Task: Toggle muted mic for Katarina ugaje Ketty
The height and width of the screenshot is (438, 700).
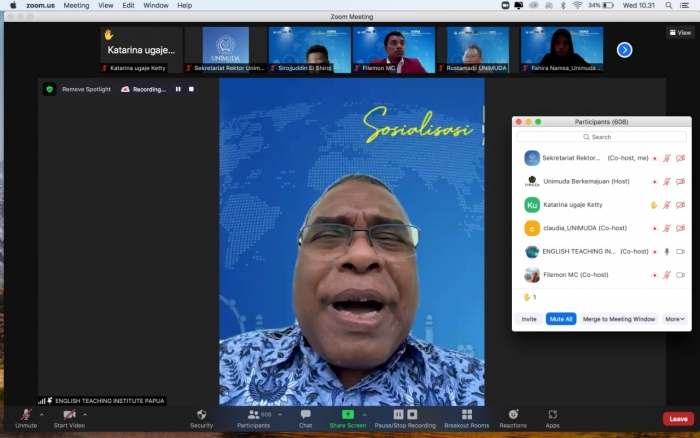Action: pyautogui.click(x=666, y=205)
